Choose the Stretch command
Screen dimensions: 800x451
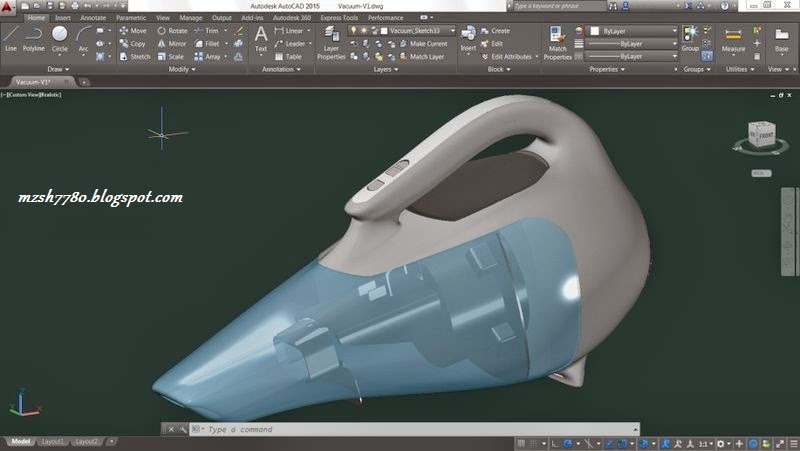point(135,57)
